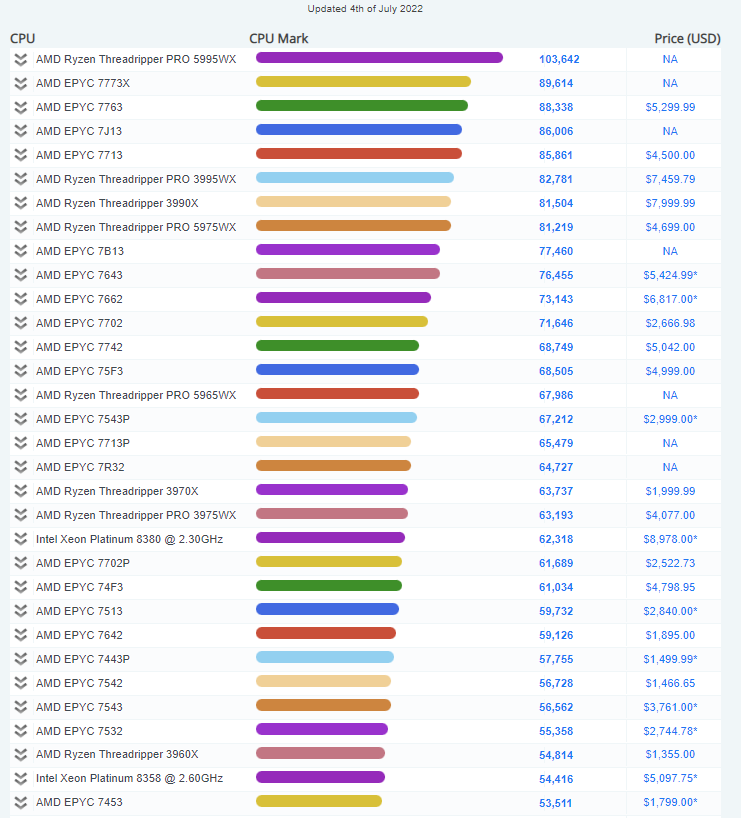Click the 53,511 CPU Mark score
The image size is (741, 818).
click(x=555, y=803)
